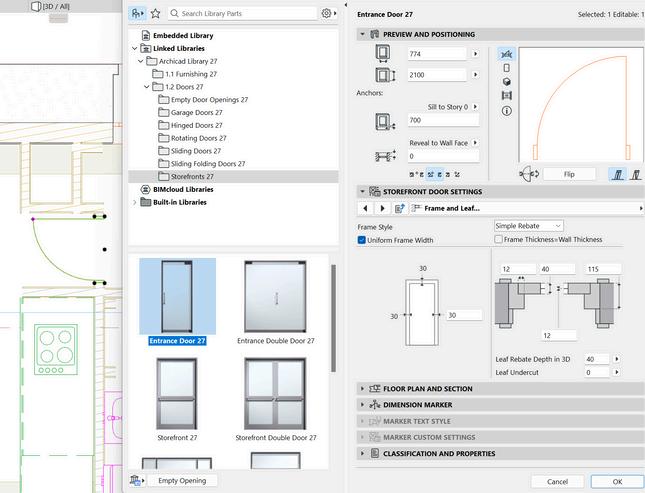Collapse the Linked Libraries tree node
This screenshot has height=493, width=645.
click(x=134, y=49)
